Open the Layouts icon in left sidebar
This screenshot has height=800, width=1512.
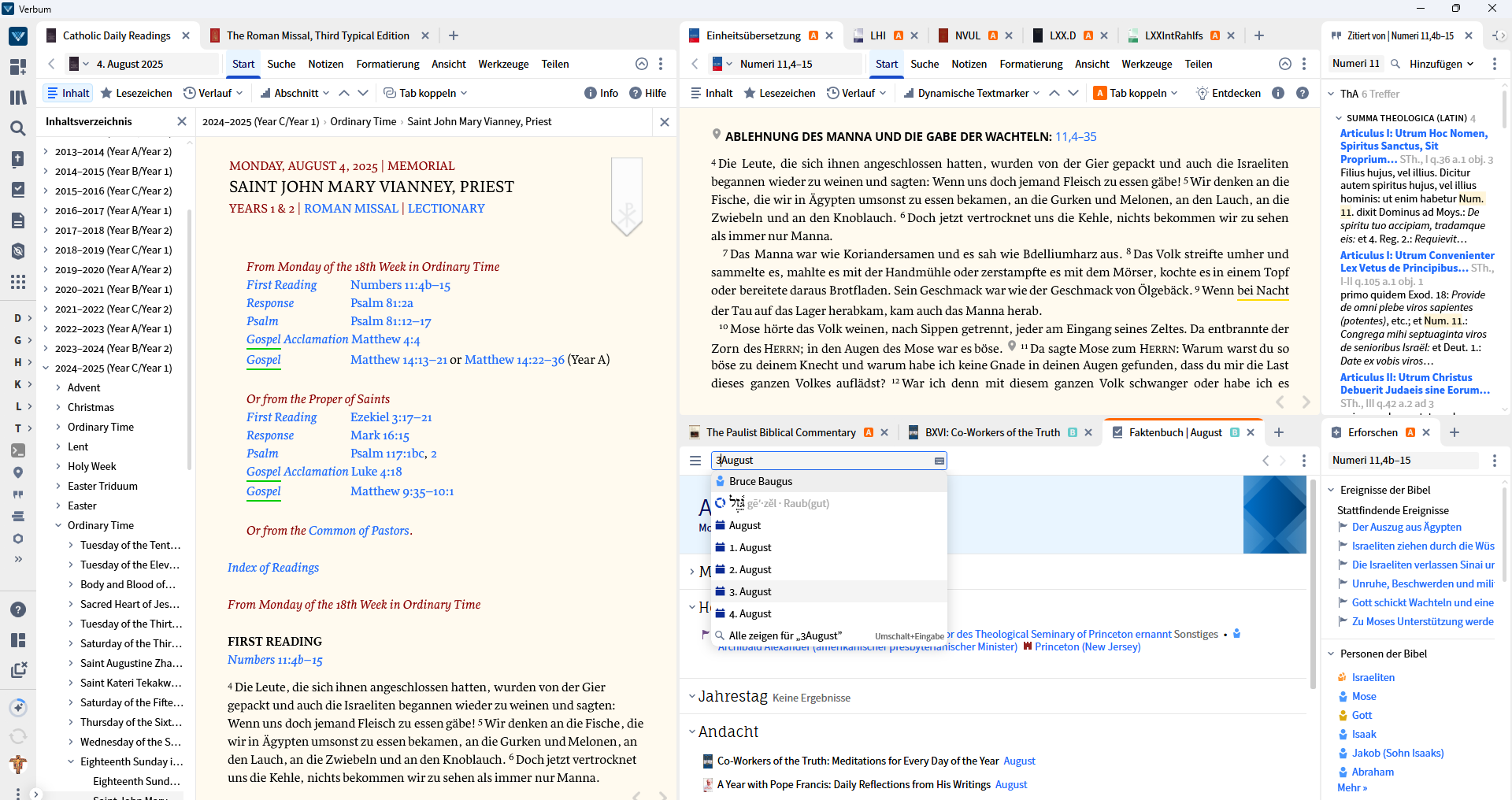[18, 640]
